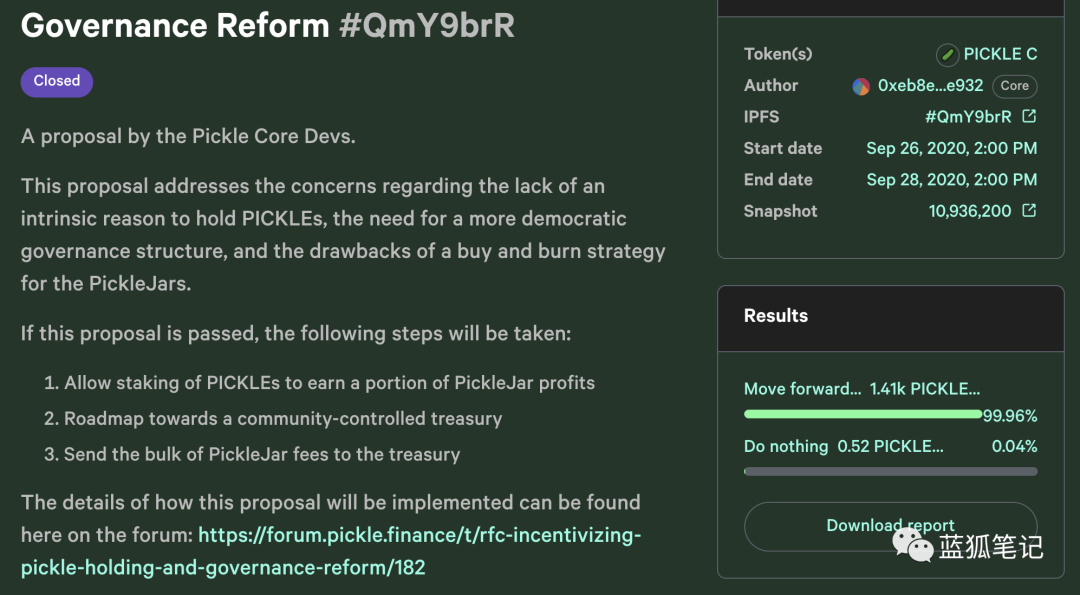Click the PICKLE token icon
The image size is (1080, 595).
[x=947, y=54]
